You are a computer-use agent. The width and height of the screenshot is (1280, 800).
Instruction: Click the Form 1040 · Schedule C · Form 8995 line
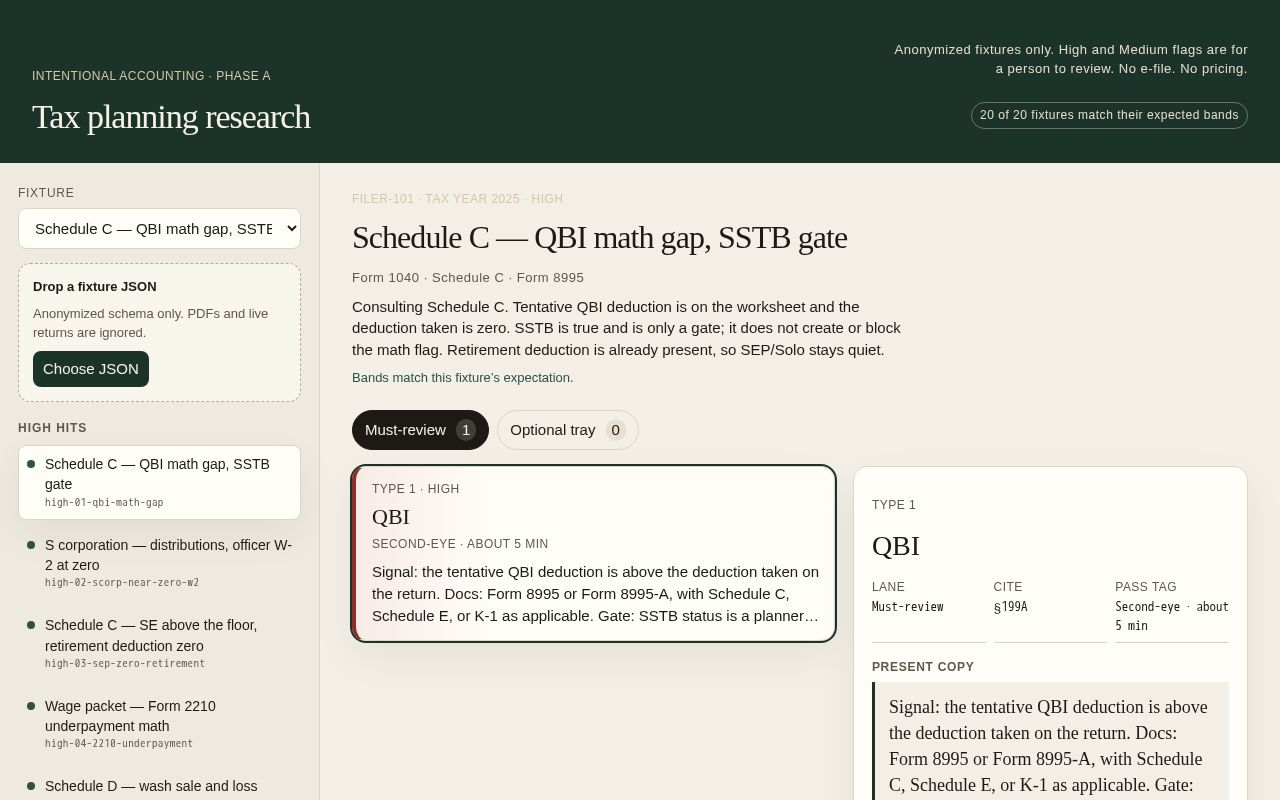[468, 278]
